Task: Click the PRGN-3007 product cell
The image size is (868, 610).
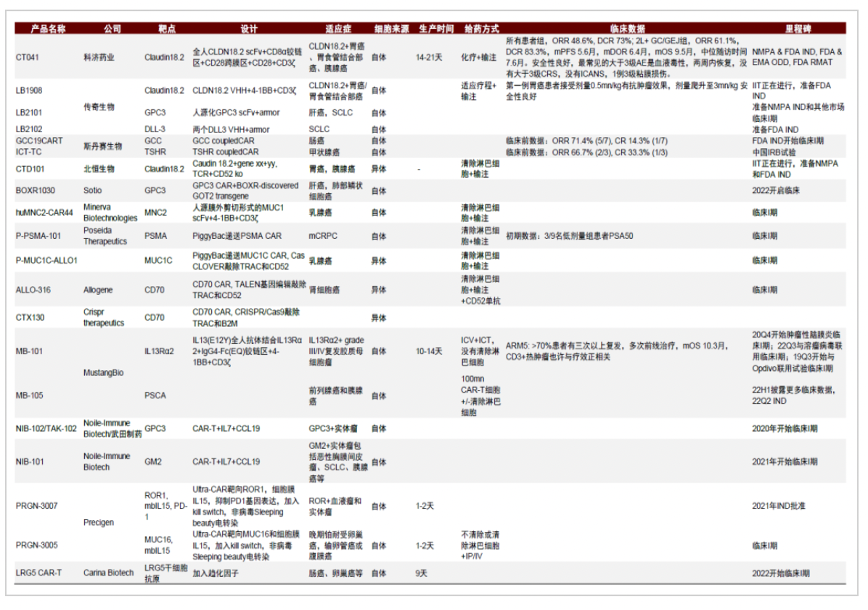Action: 37,506
